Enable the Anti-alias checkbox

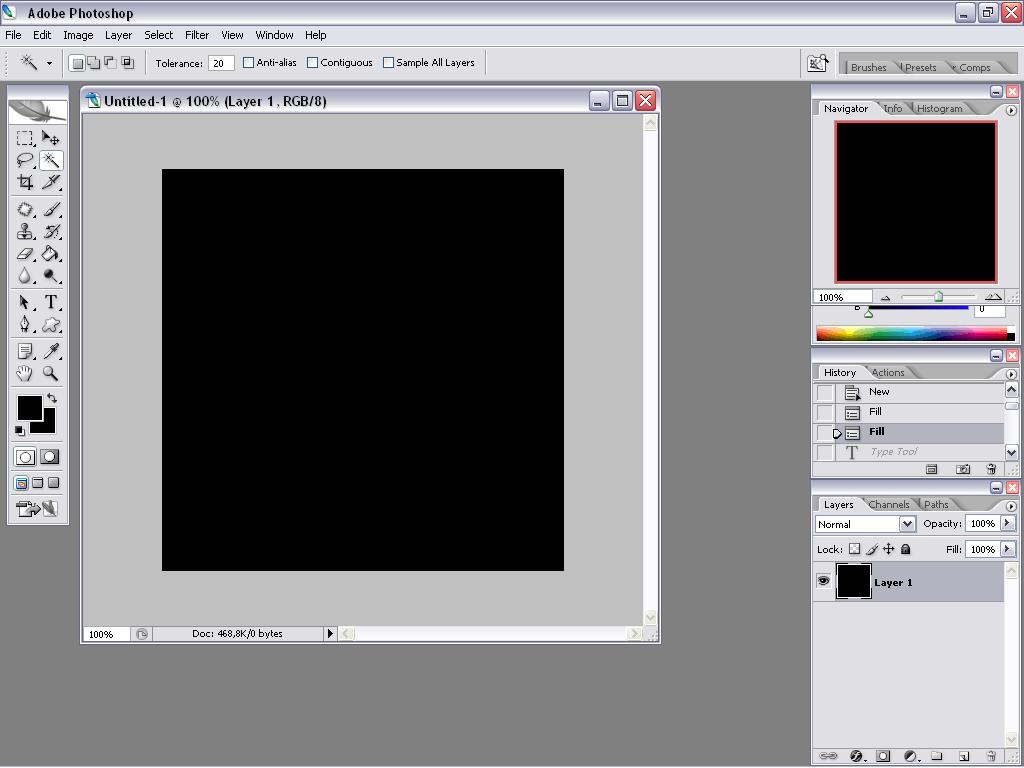click(x=248, y=63)
